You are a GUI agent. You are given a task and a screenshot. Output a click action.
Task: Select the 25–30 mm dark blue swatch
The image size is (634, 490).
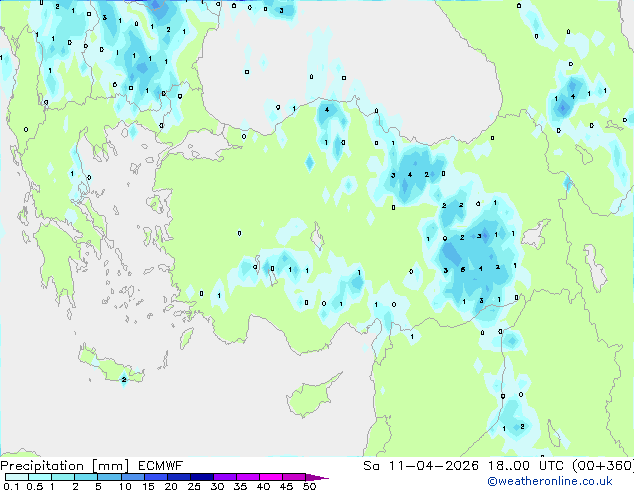pos(202,477)
